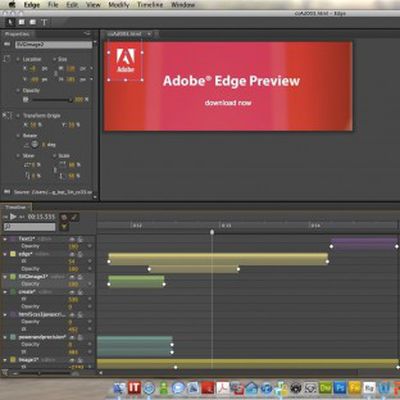Click the element name field in Properties
This screenshot has height=400, width=400.
click(x=54, y=44)
